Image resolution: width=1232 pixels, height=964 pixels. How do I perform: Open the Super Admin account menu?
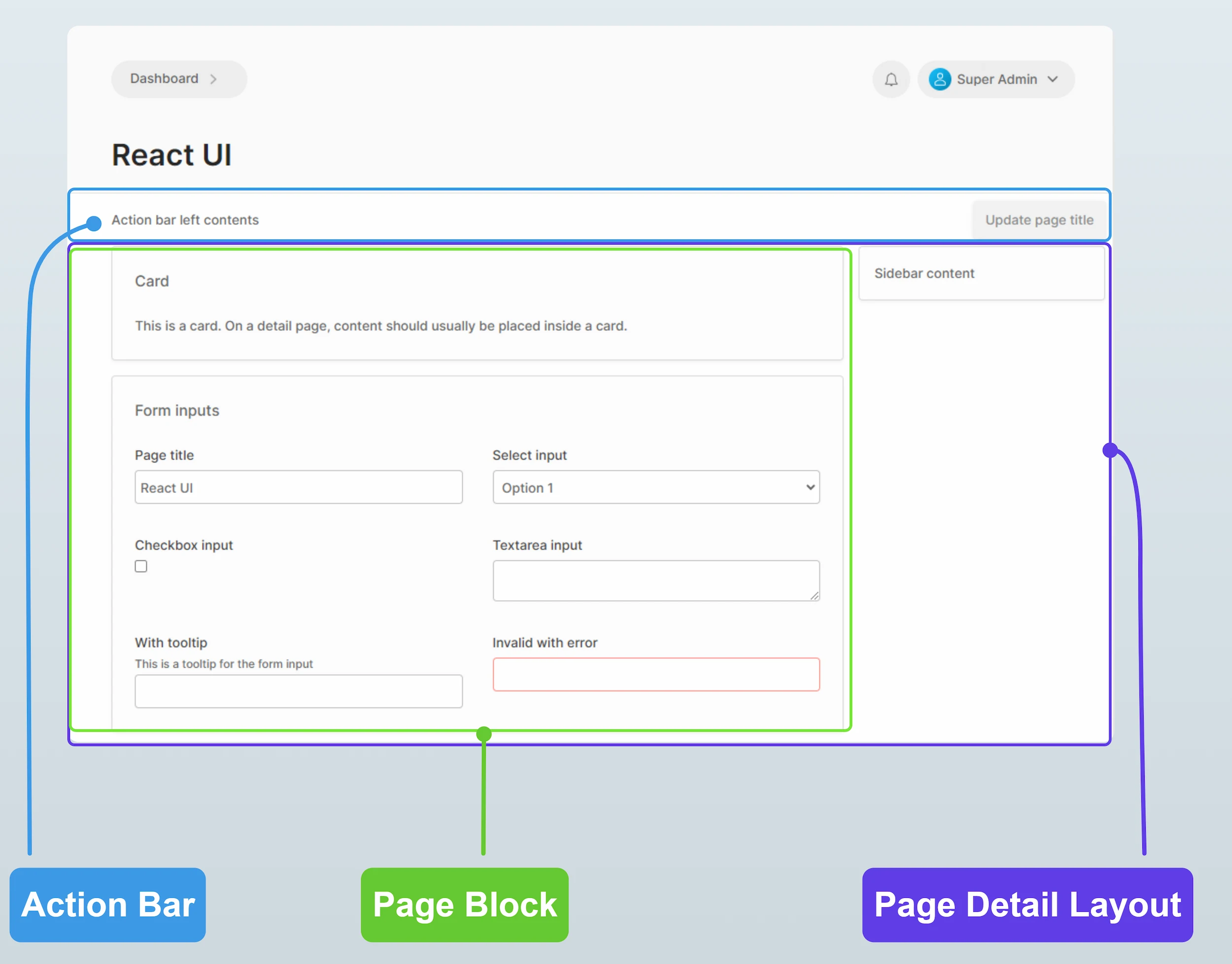click(996, 79)
